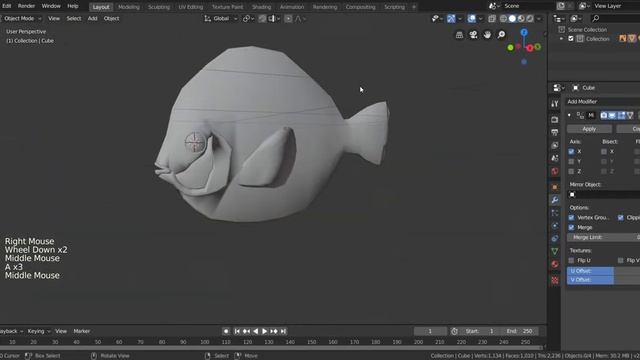Enable mirror Axis Z checkbox

(571, 171)
